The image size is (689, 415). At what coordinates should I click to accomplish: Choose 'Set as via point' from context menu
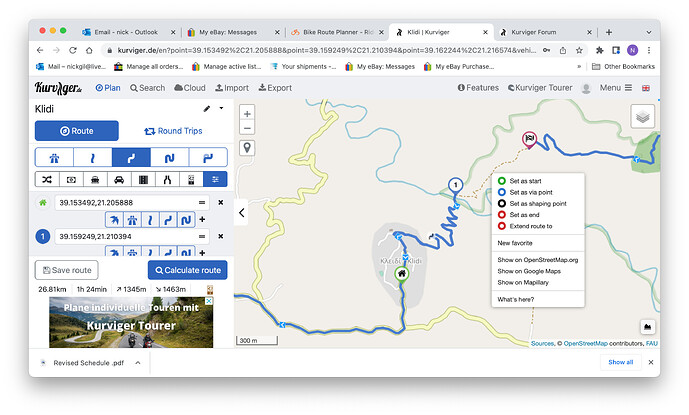(531, 191)
